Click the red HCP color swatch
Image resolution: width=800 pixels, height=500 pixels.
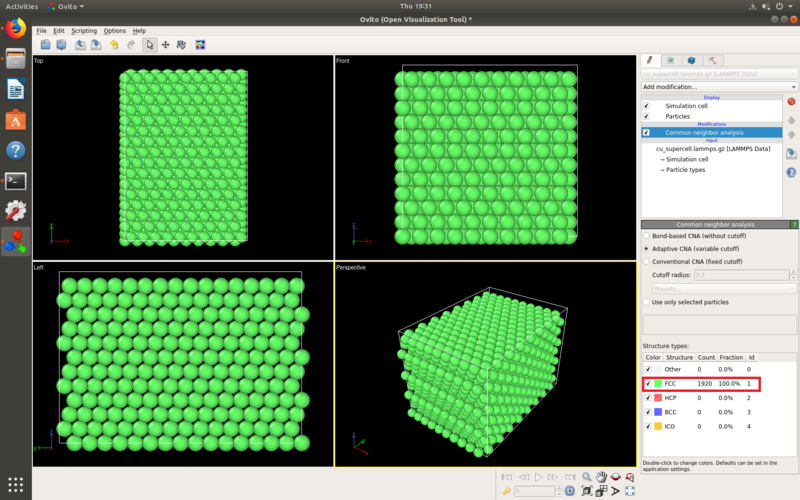[x=658, y=397]
